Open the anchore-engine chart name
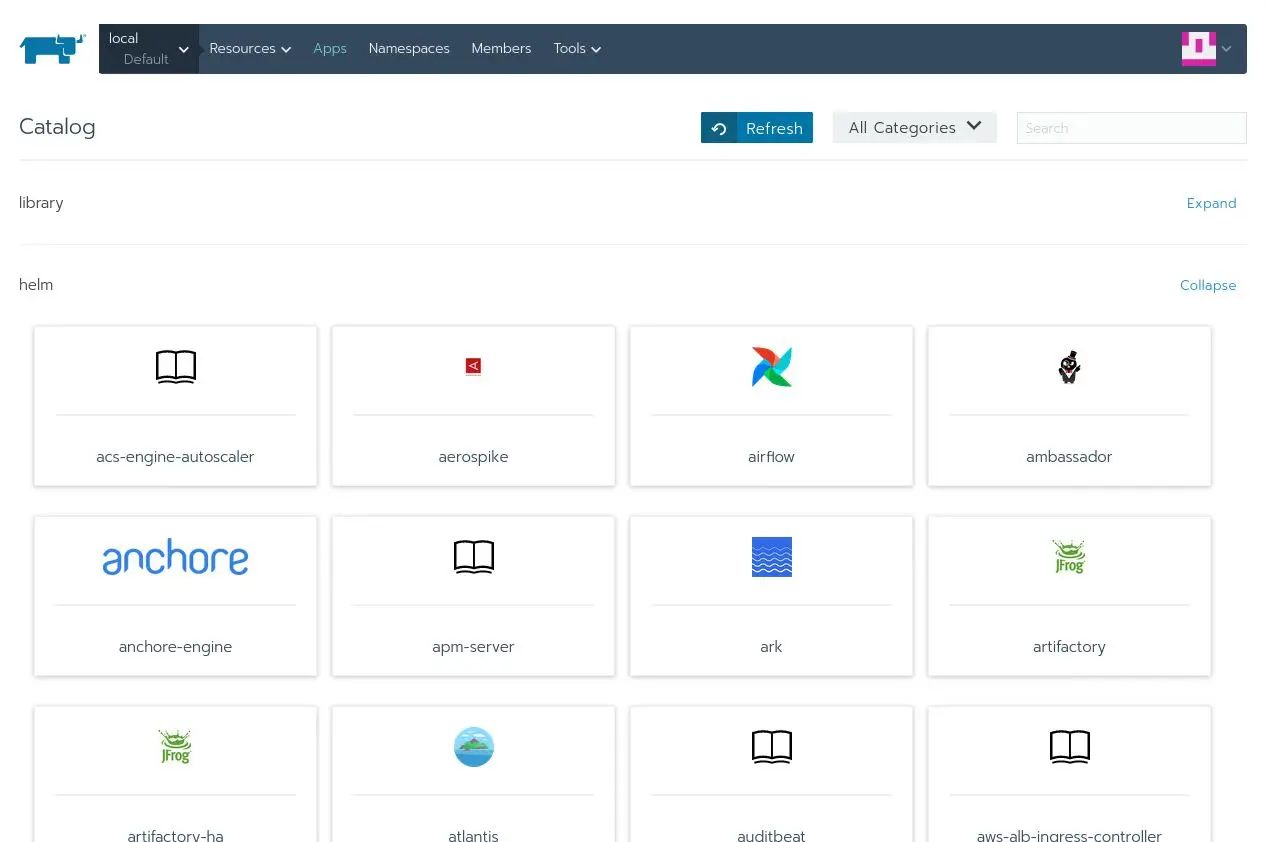1267x842 pixels. [x=176, y=646]
